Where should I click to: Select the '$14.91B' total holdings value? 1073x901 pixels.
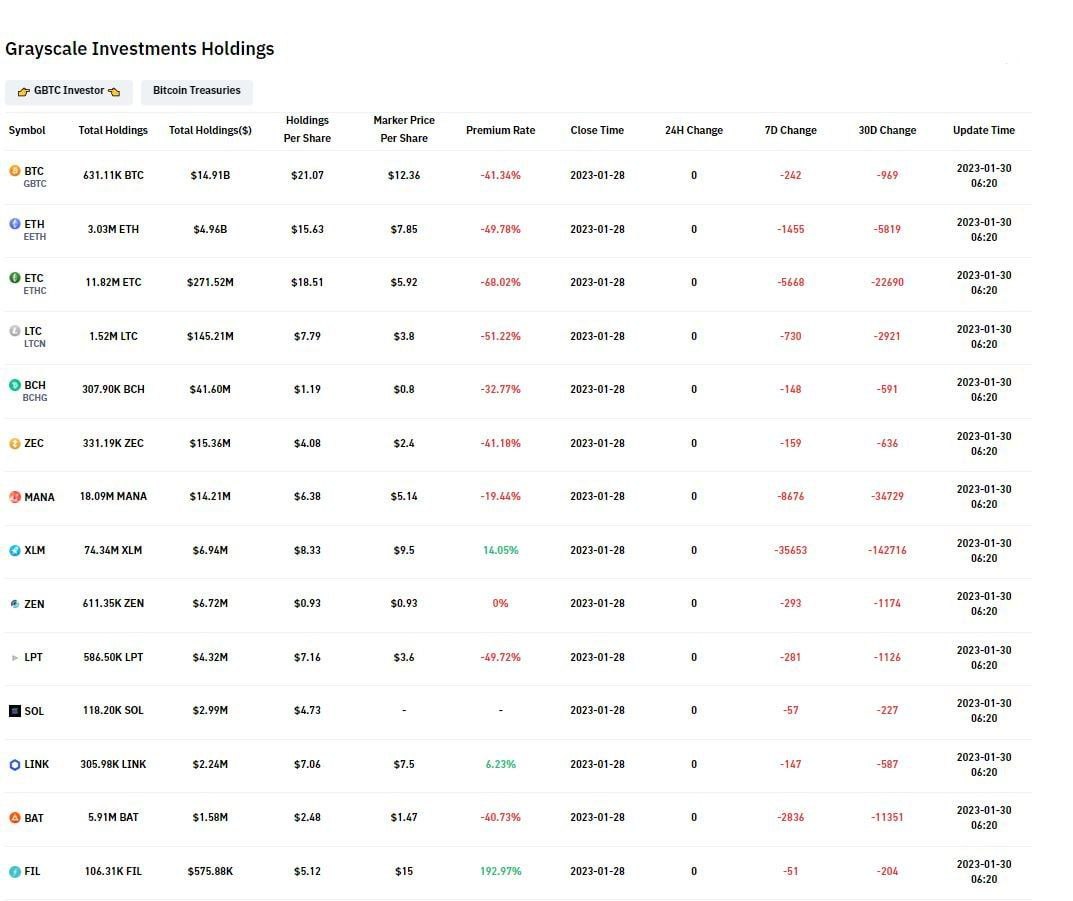tap(210, 175)
